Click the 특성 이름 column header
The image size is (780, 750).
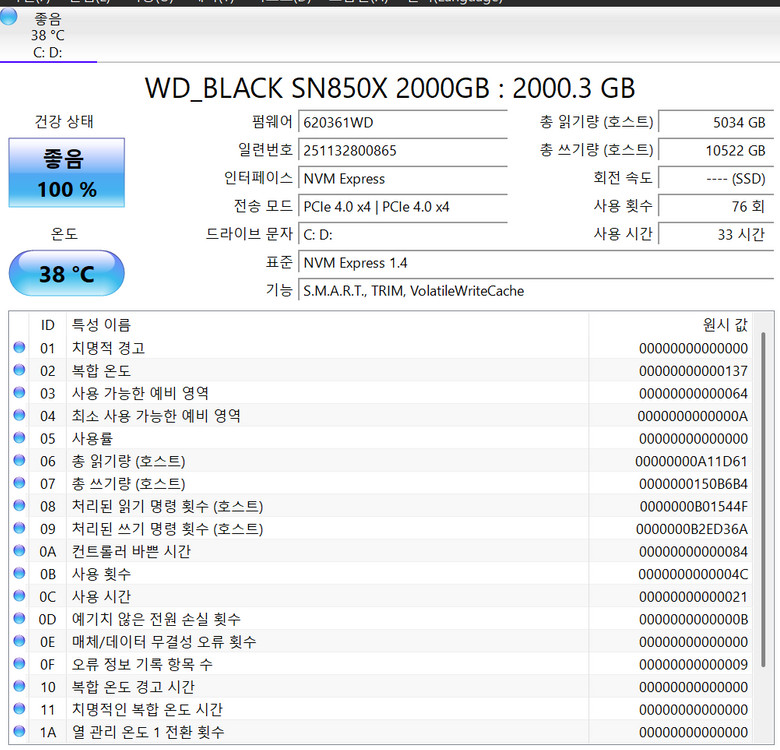click(100, 325)
